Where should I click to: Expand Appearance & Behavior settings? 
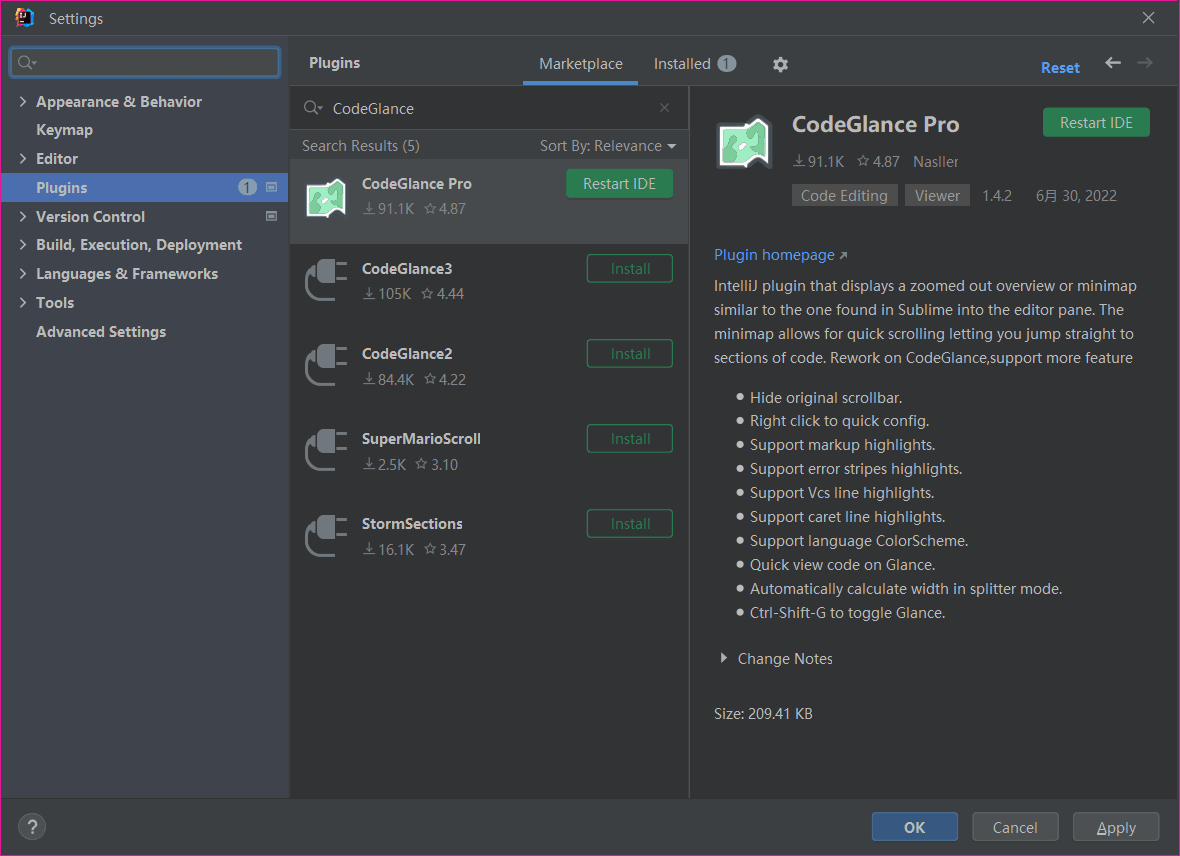pos(23,102)
